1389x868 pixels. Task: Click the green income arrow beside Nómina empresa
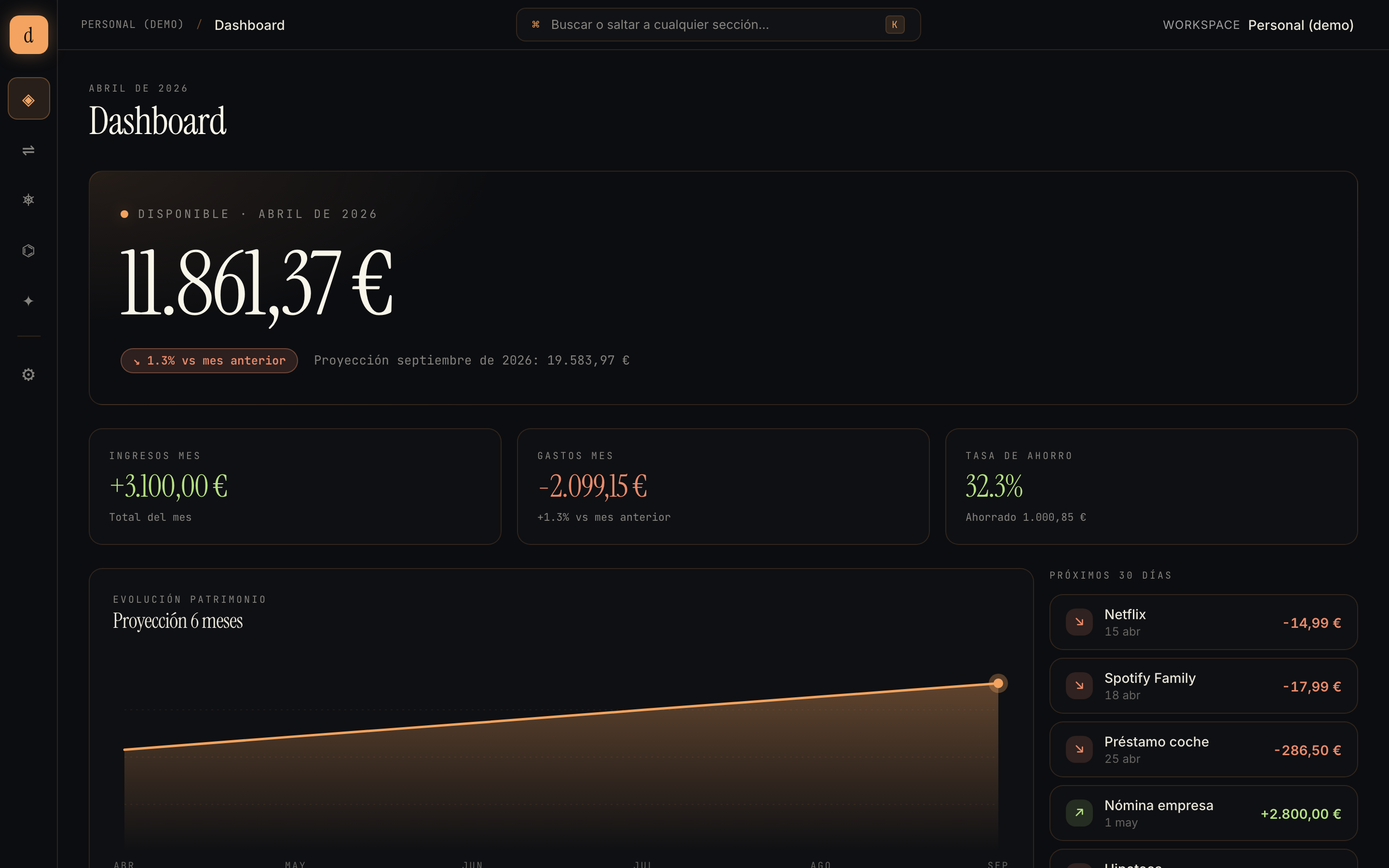pos(1079,813)
